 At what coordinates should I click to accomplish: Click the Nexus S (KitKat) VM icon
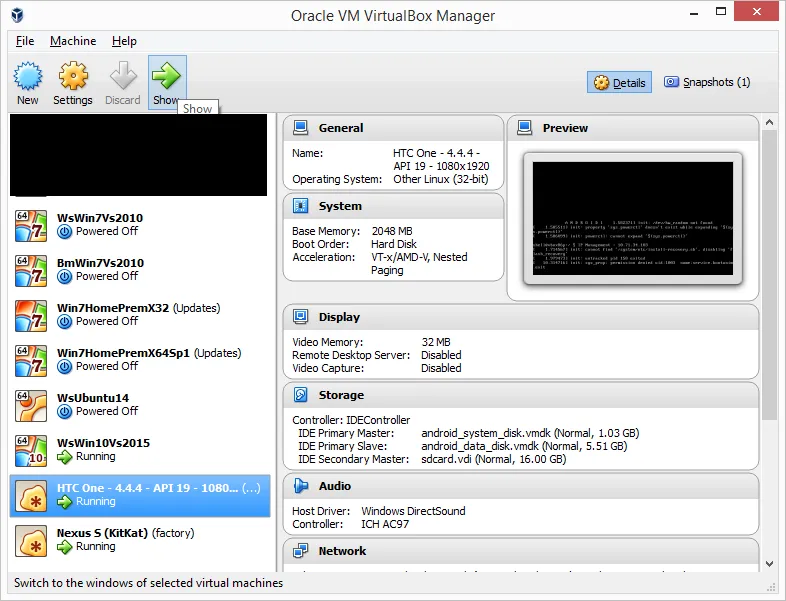tap(31, 541)
